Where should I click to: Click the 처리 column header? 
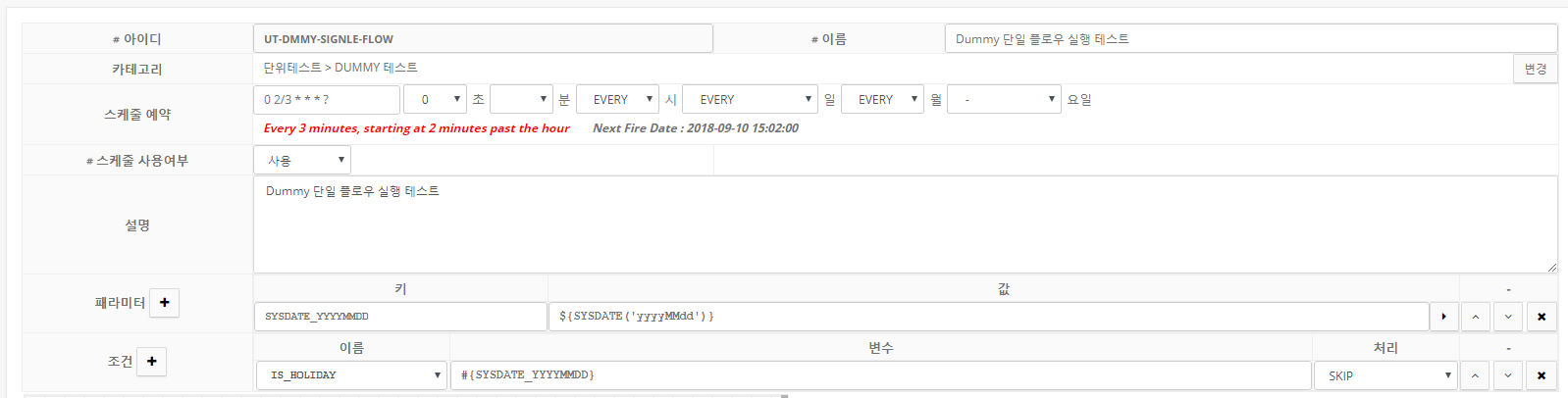1385,348
